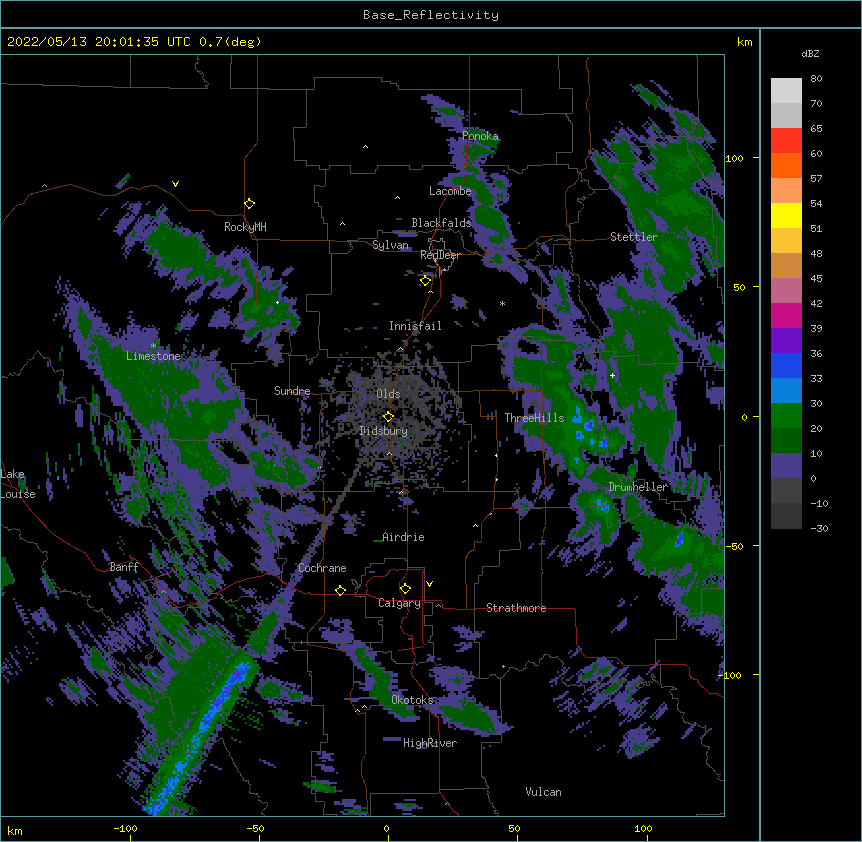This screenshot has width=862, height=842.
Task: Click the Sundre label
Action: point(292,391)
